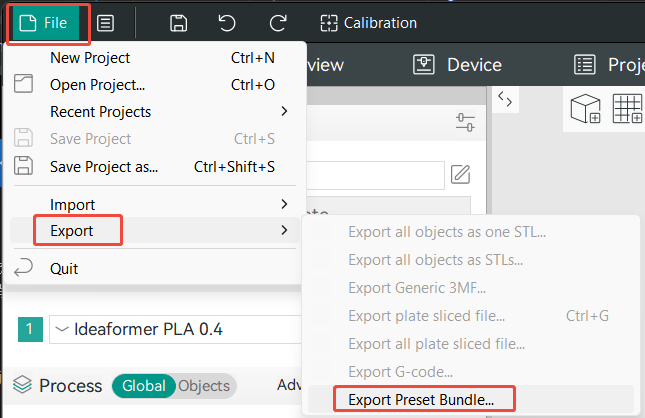Choose Save Project as... entry
The height and width of the screenshot is (418, 645).
154,167
